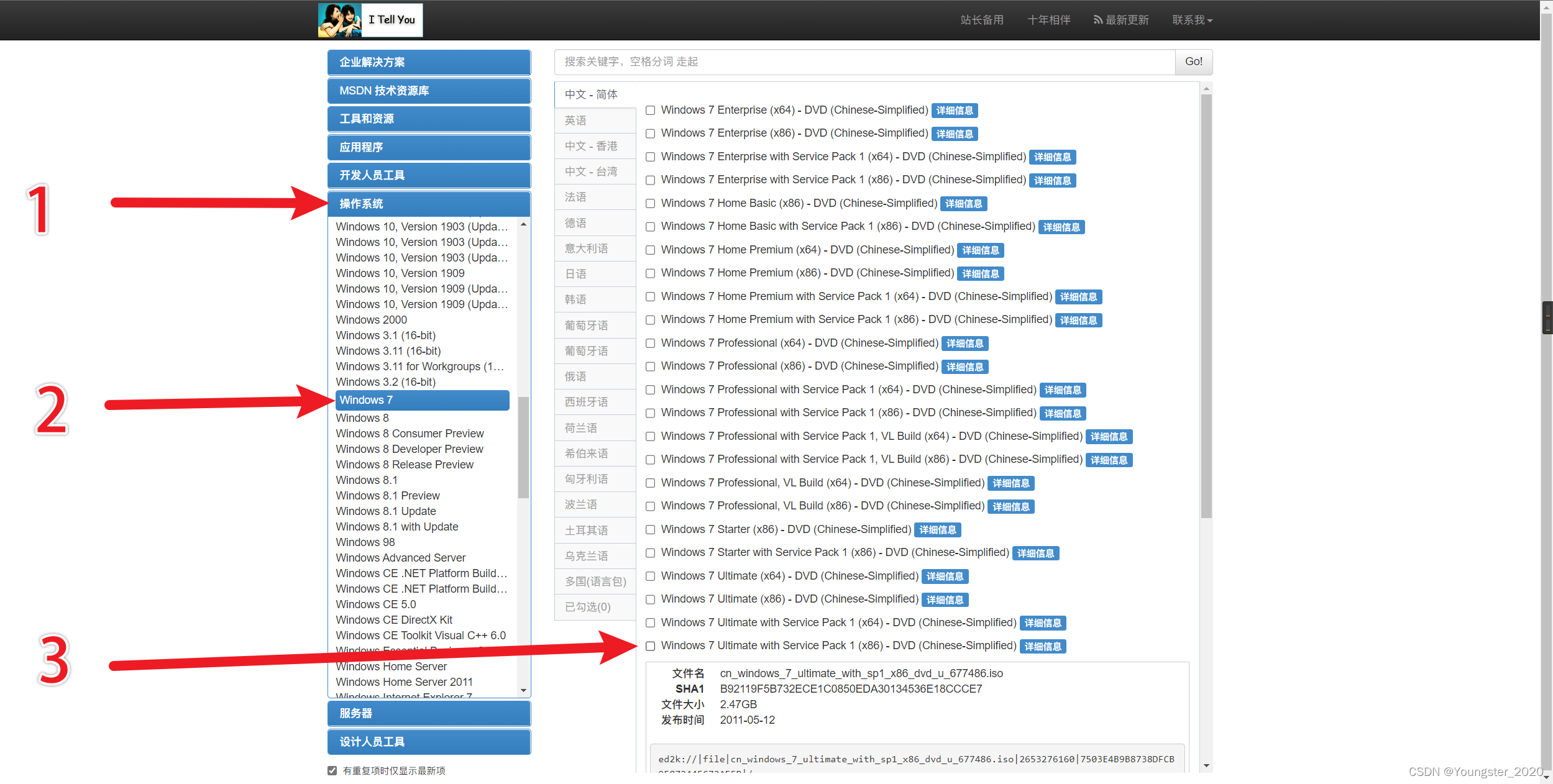Image resolution: width=1553 pixels, height=784 pixels.
Task: Click the file list scrollbar thumb
Action: tap(1206, 306)
